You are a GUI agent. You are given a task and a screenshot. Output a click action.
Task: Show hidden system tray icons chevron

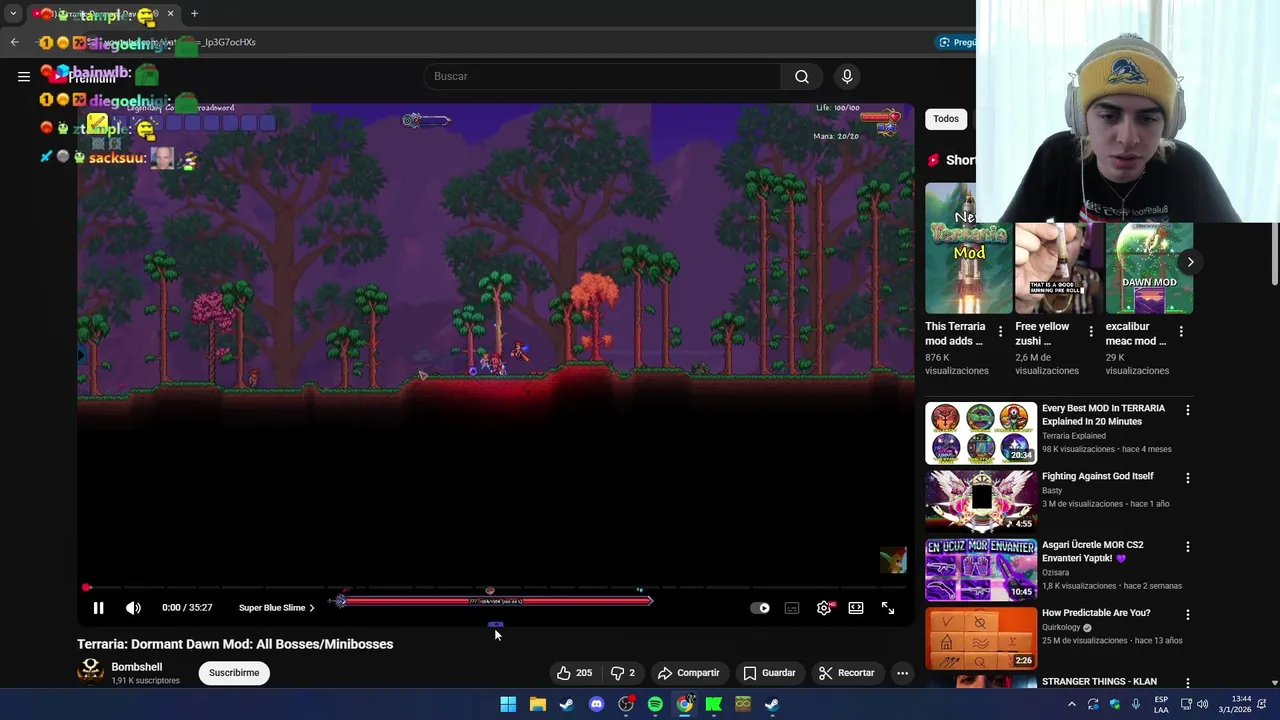(x=1072, y=704)
